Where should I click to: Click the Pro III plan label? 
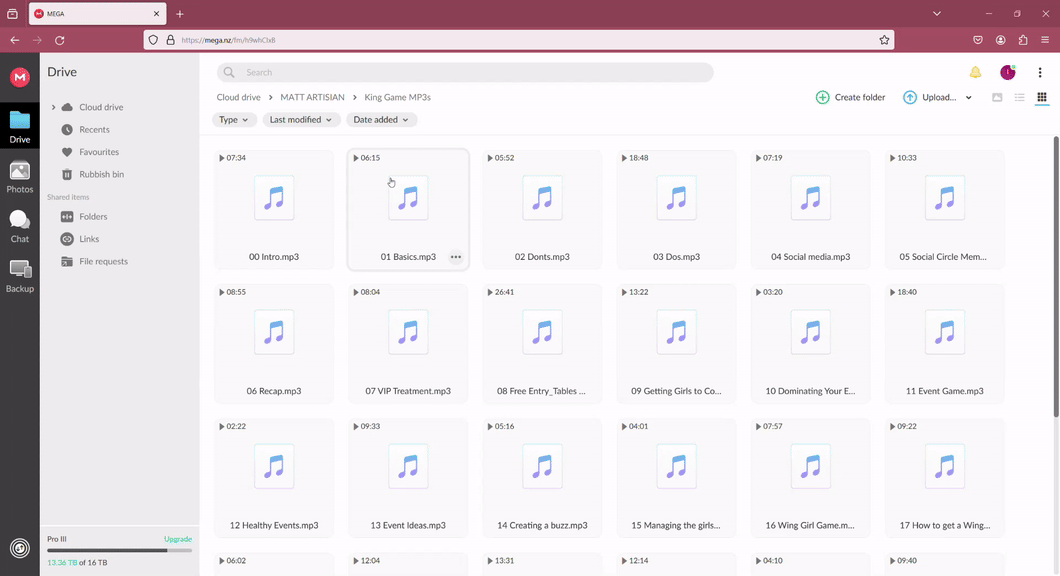[57, 539]
